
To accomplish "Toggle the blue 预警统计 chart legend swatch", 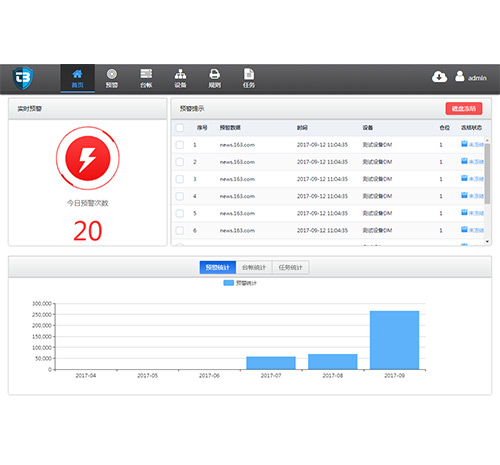I will [x=229, y=283].
